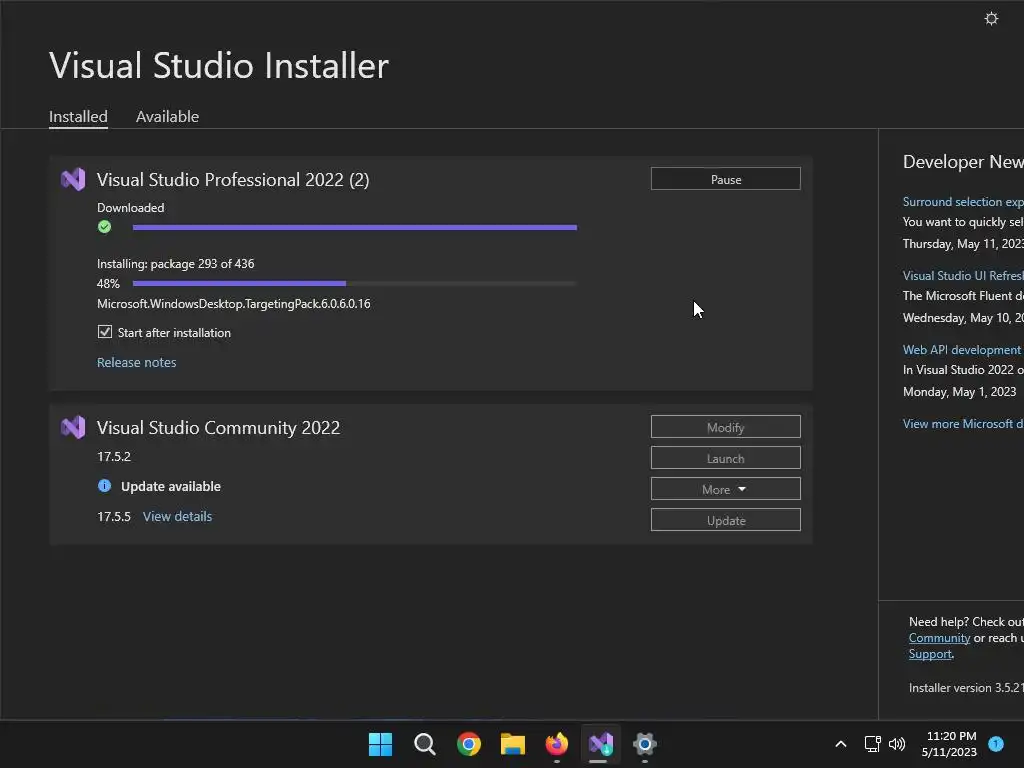Image resolution: width=1024 pixels, height=768 pixels.
Task: Click the 17.5.2 version number
Action: coord(114,456)
